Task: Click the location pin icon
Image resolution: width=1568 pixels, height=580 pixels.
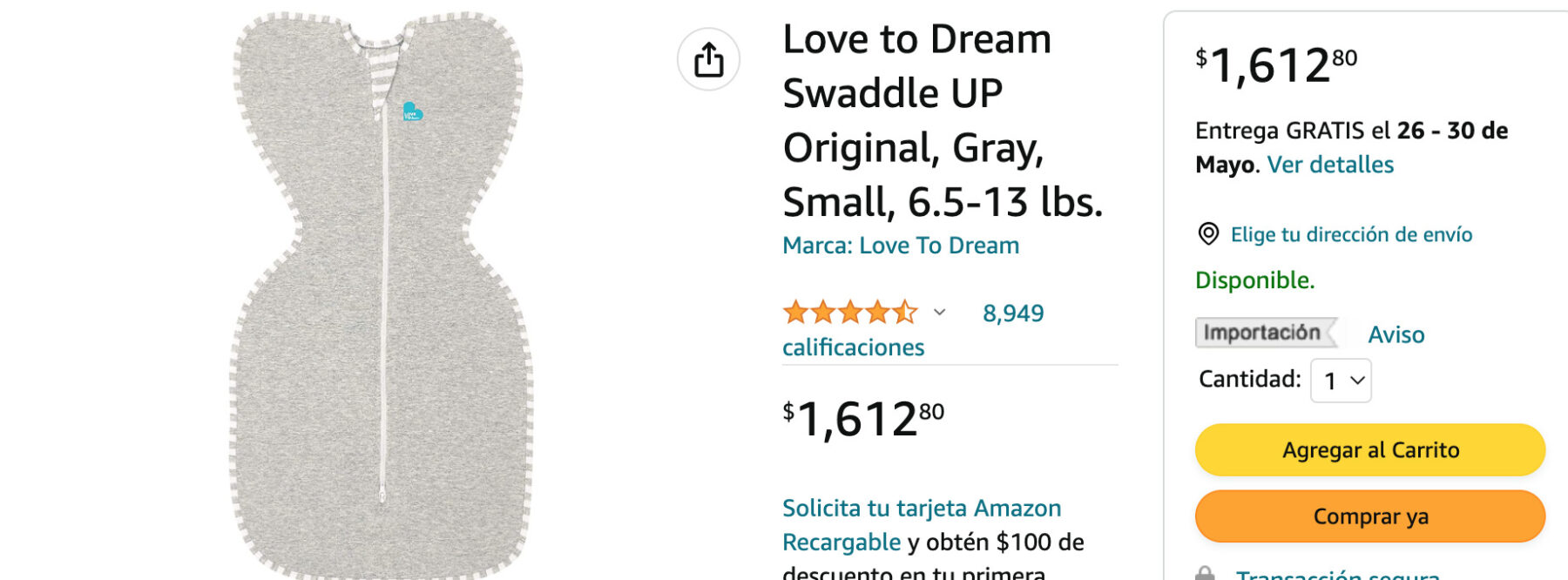Action: (1208, 233)
